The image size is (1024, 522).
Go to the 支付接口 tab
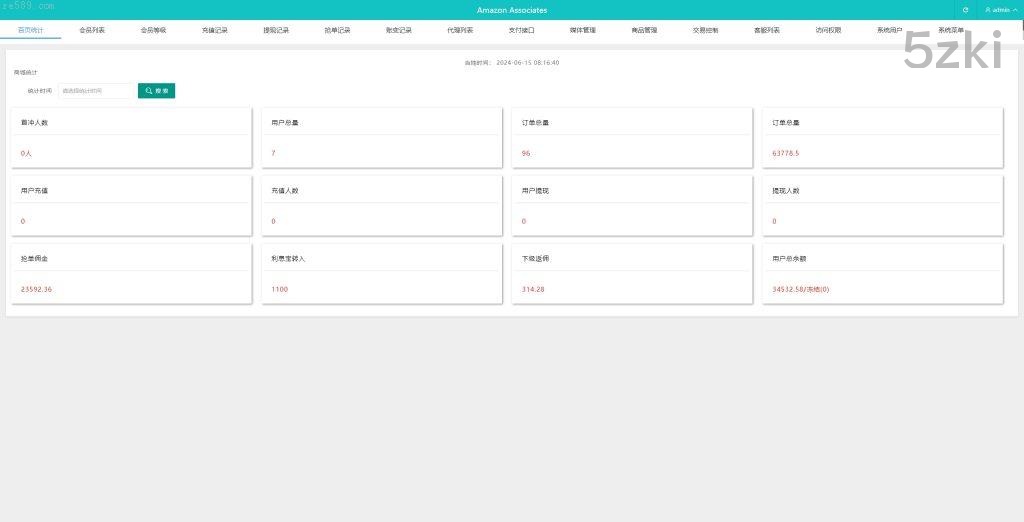coord(521,31)
